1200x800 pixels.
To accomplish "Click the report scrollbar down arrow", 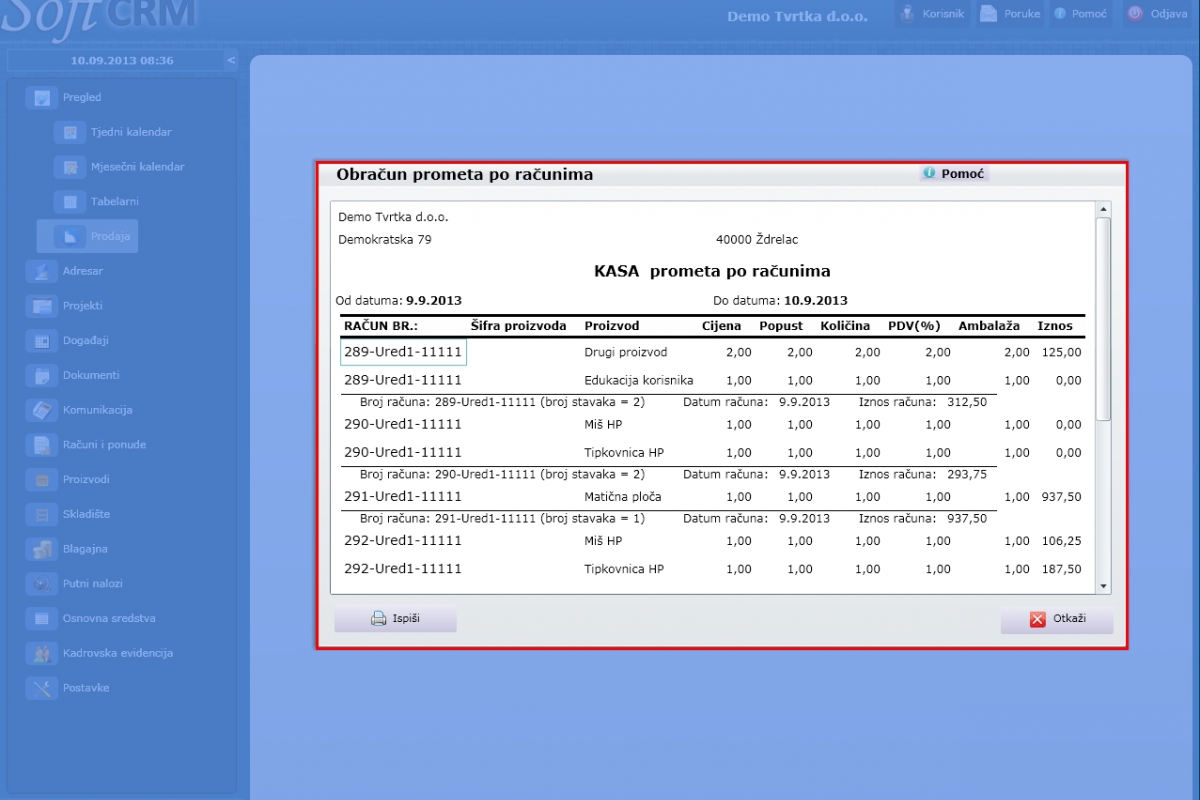I will (1104, 587).
